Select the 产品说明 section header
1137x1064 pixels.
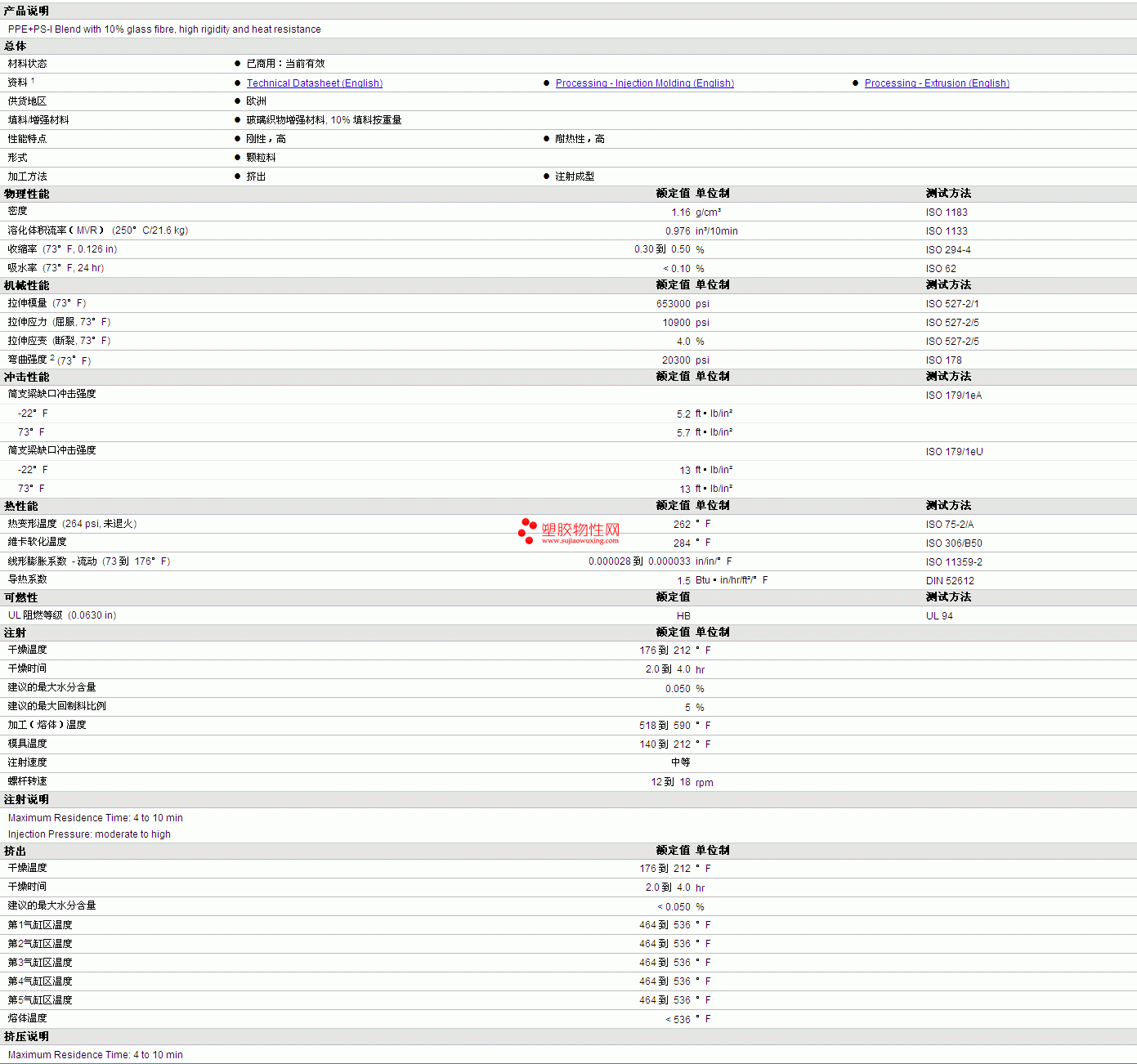pyautogui.click(x=26, y=11)
